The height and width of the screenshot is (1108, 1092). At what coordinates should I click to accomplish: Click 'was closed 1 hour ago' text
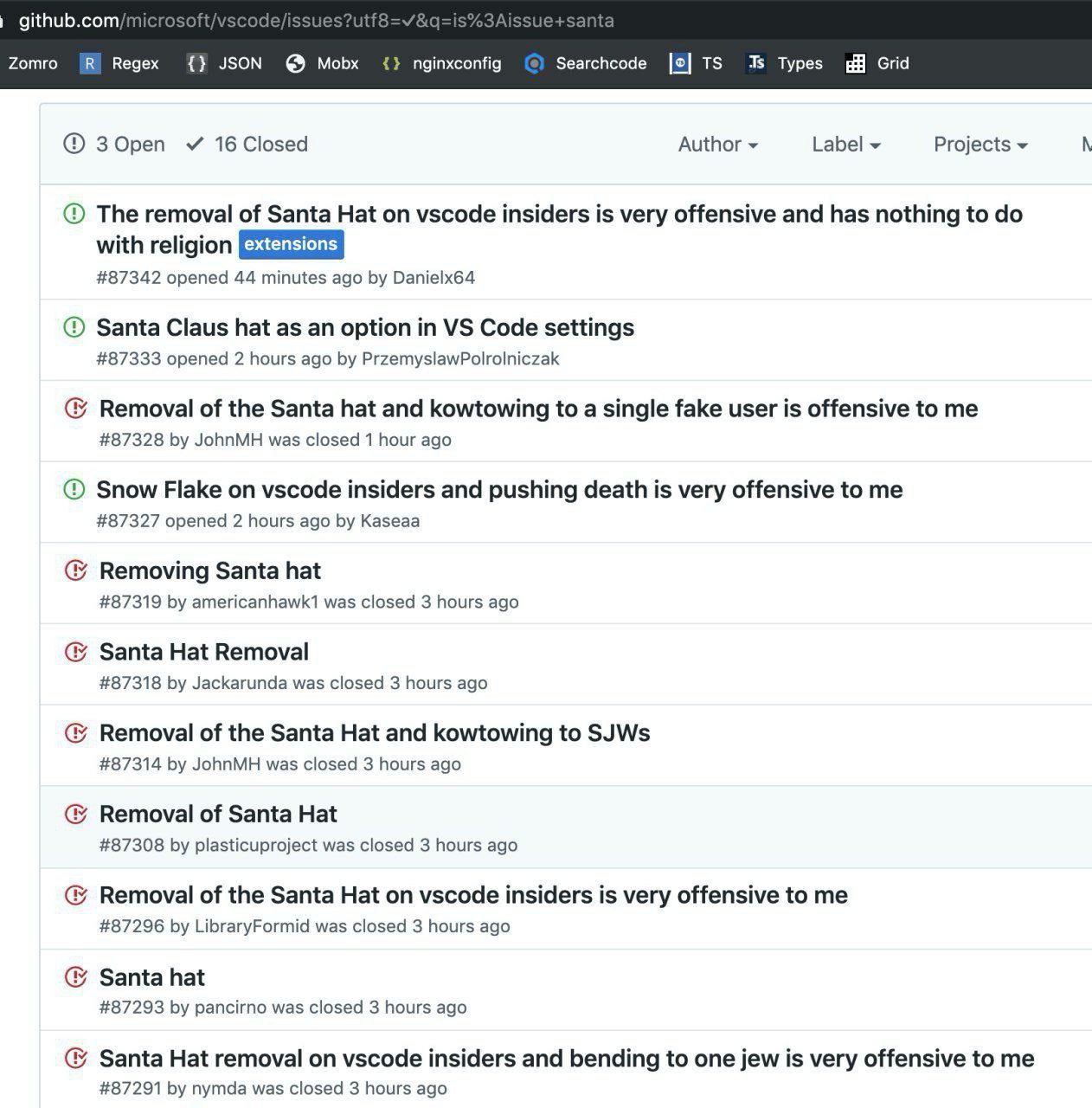[x=360, y=440]
